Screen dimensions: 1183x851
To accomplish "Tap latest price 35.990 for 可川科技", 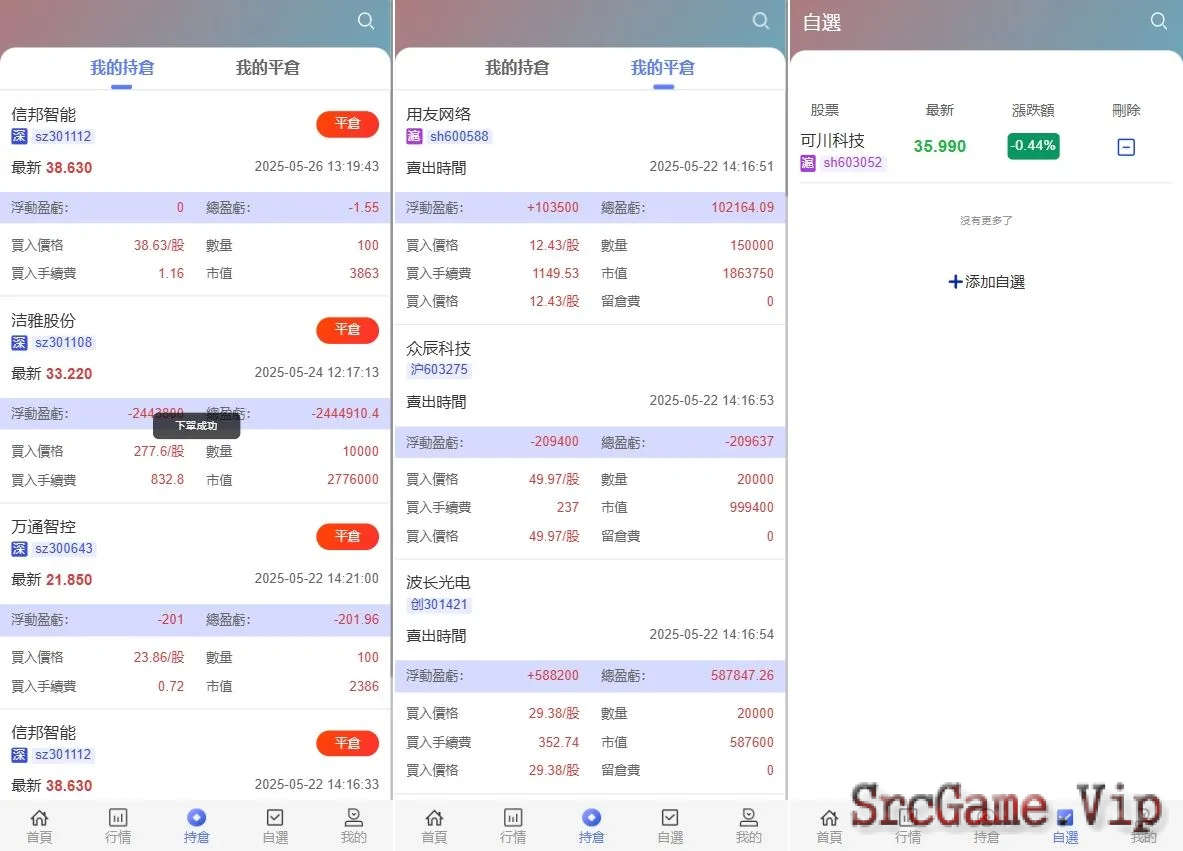I will click(939, 146).
